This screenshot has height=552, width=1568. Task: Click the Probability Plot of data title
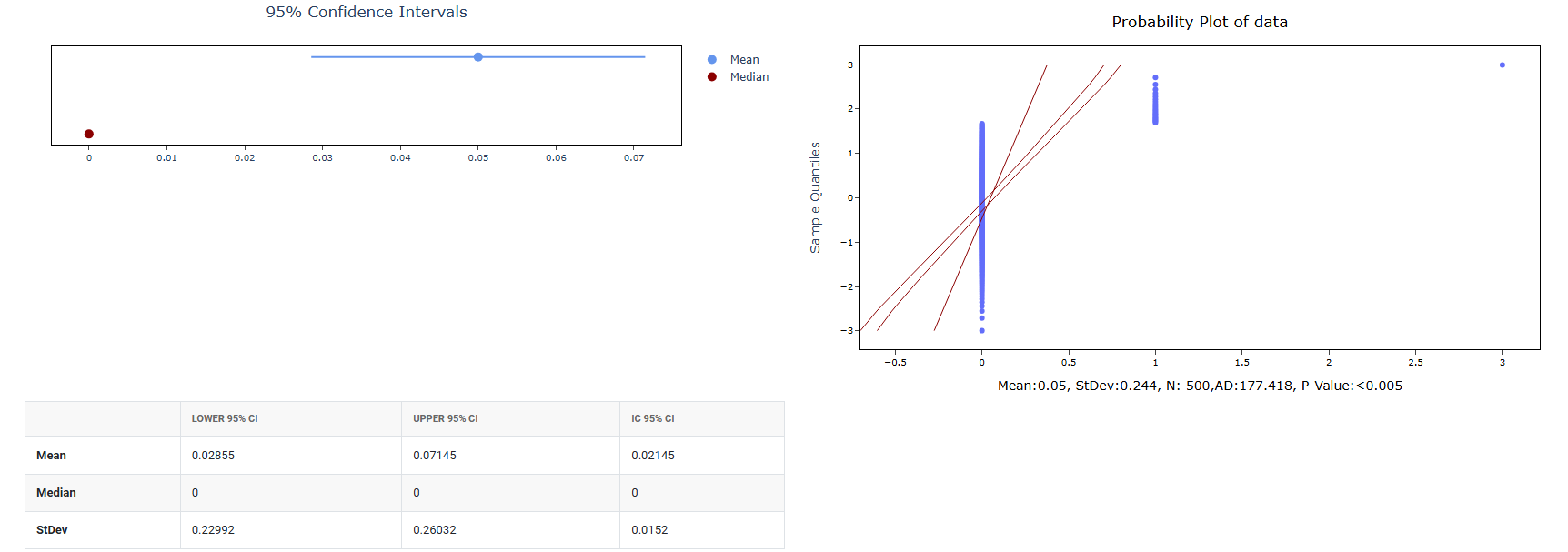point(1200,22)
